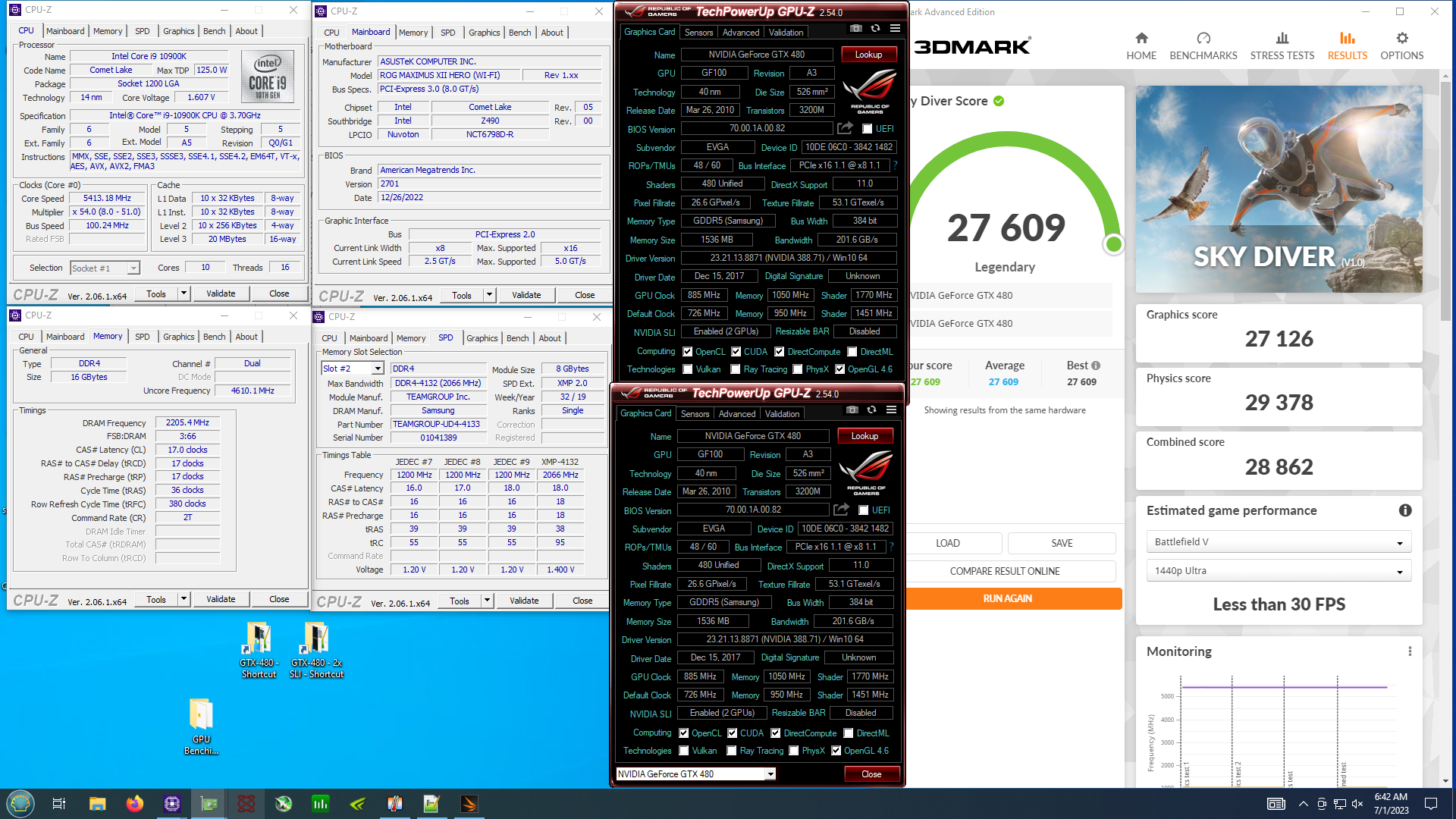Click the Firefox icon in the taskbar

135,804
